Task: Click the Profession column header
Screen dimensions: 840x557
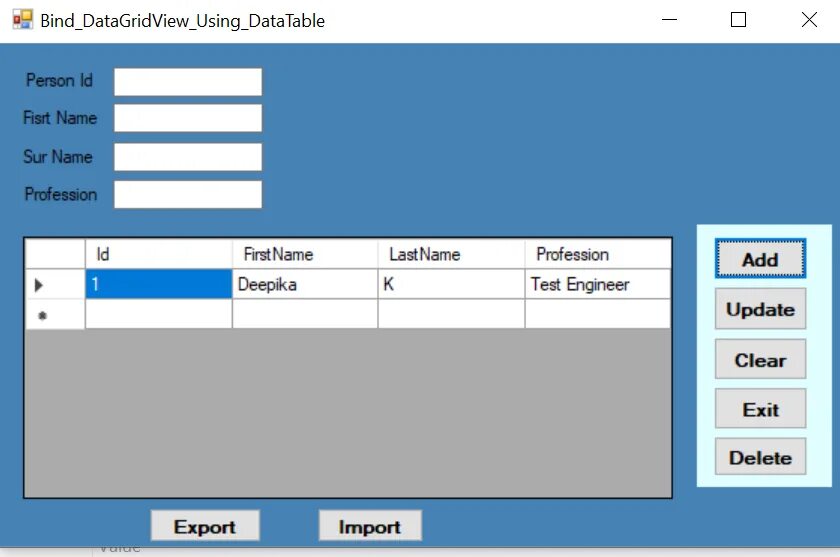Action: pyautogui.click(x=598, y=254)
